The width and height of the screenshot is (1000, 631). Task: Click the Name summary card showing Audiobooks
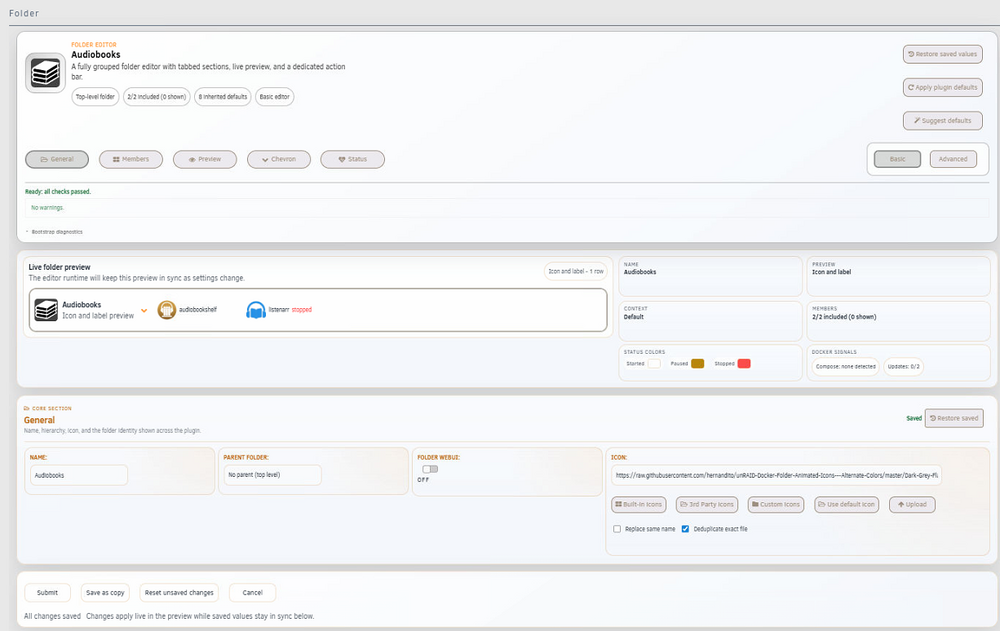[x=710, y=276]
